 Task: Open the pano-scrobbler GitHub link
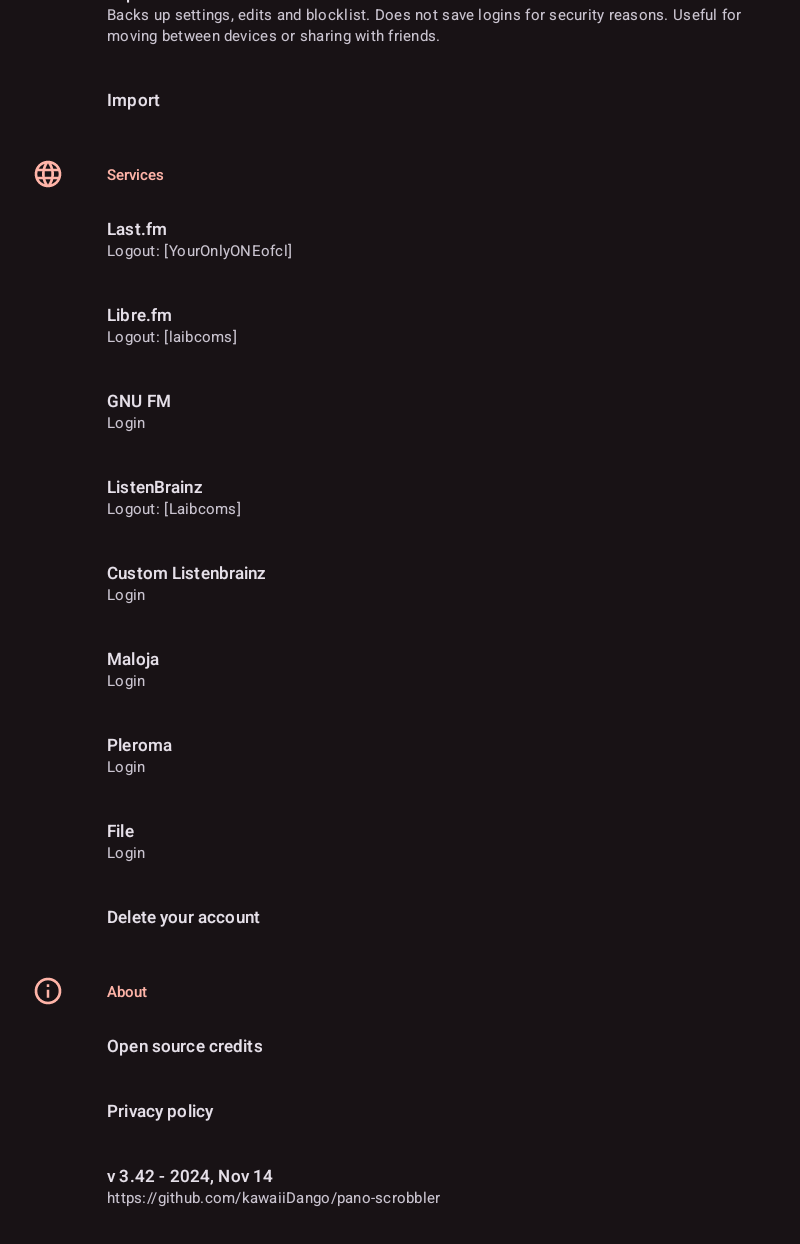coord(273,1198)
